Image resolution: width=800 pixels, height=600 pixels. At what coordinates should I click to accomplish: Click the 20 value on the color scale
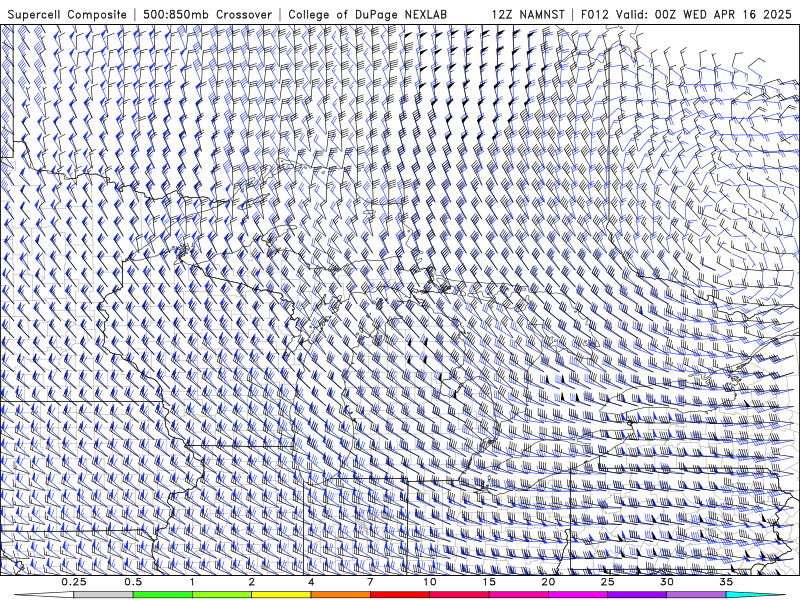tap(548, 582)
